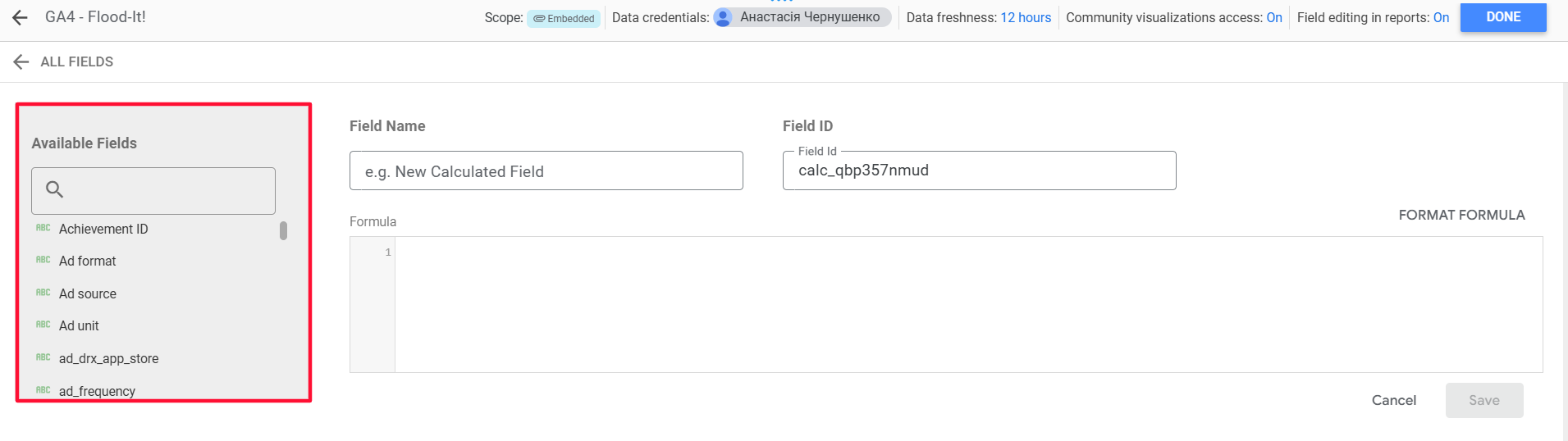
Task: Toggle Community visualizations access On setting
Action: point(1273,18)
